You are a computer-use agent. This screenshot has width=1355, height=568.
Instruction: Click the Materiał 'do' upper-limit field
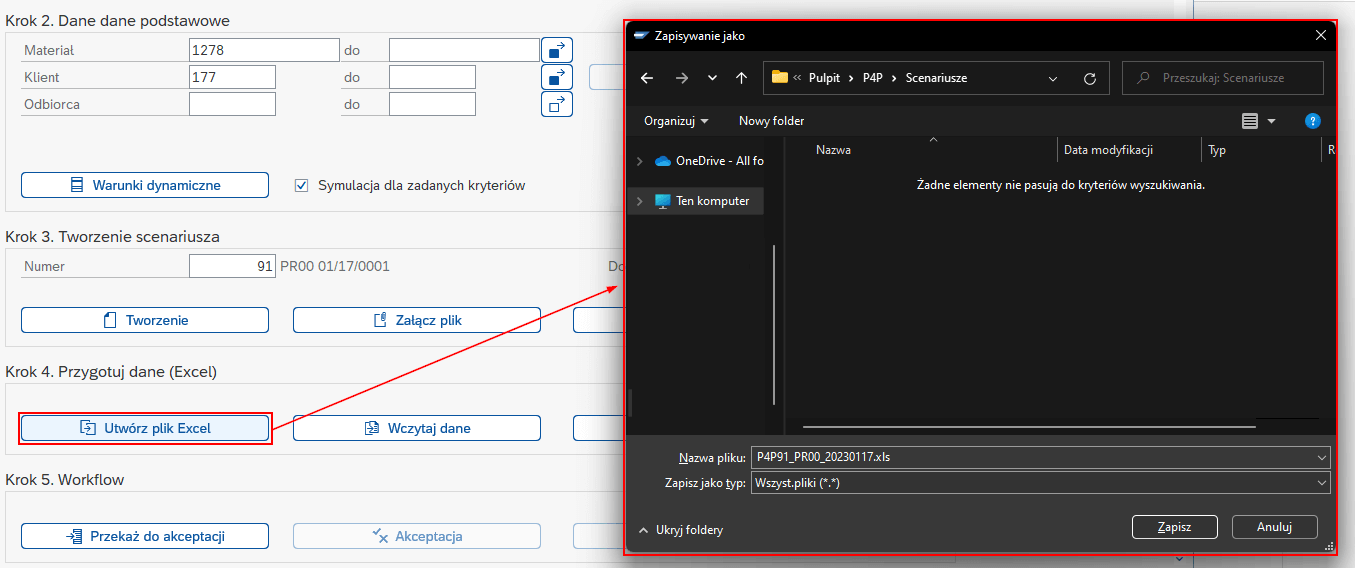tap(464, 50)
